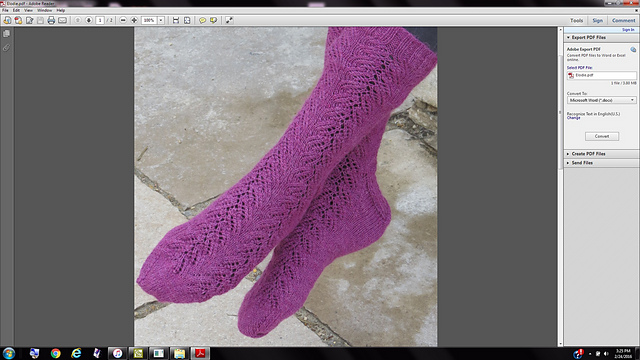Click the fit full page icon
The width and height of the screenshot is (640, 360).
187,20
